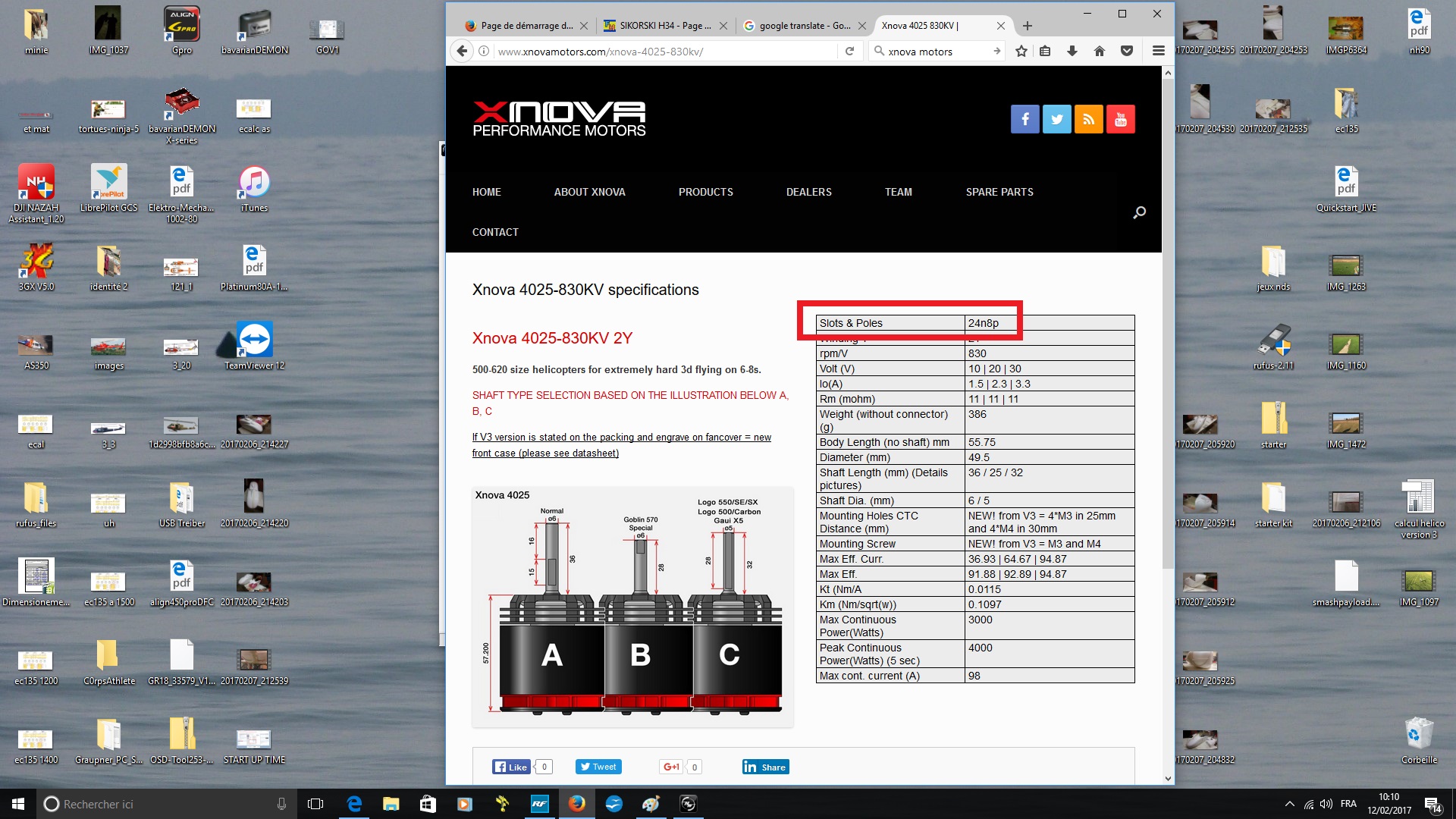Click the Tweet share button
The width and height of the screenshot is (1456, 819).
click(x=598, y=767)
